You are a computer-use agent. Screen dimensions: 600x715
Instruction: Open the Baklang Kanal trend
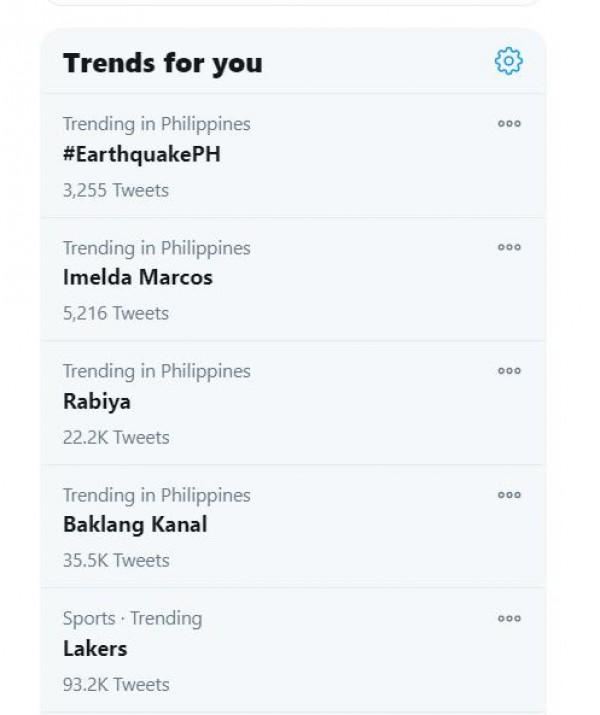[x=135, y=524]
